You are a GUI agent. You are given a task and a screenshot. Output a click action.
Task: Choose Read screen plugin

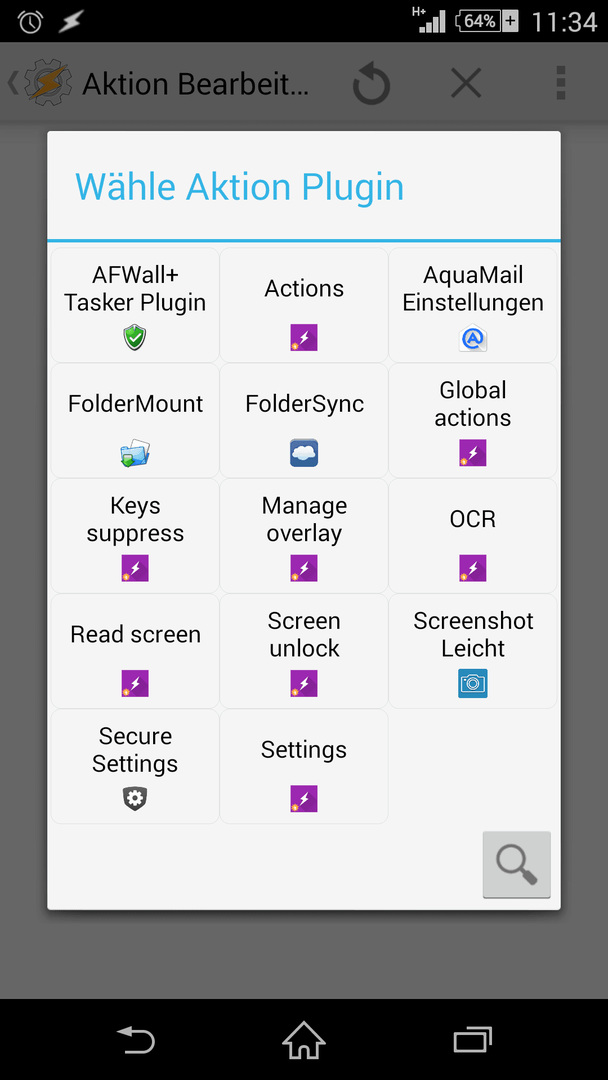(135, 651)
